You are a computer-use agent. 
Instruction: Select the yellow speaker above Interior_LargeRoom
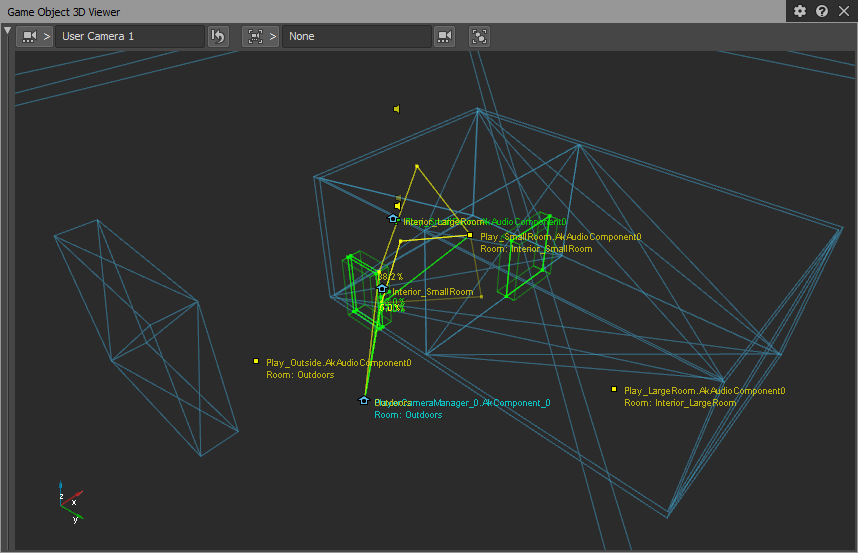coord(397,206)
